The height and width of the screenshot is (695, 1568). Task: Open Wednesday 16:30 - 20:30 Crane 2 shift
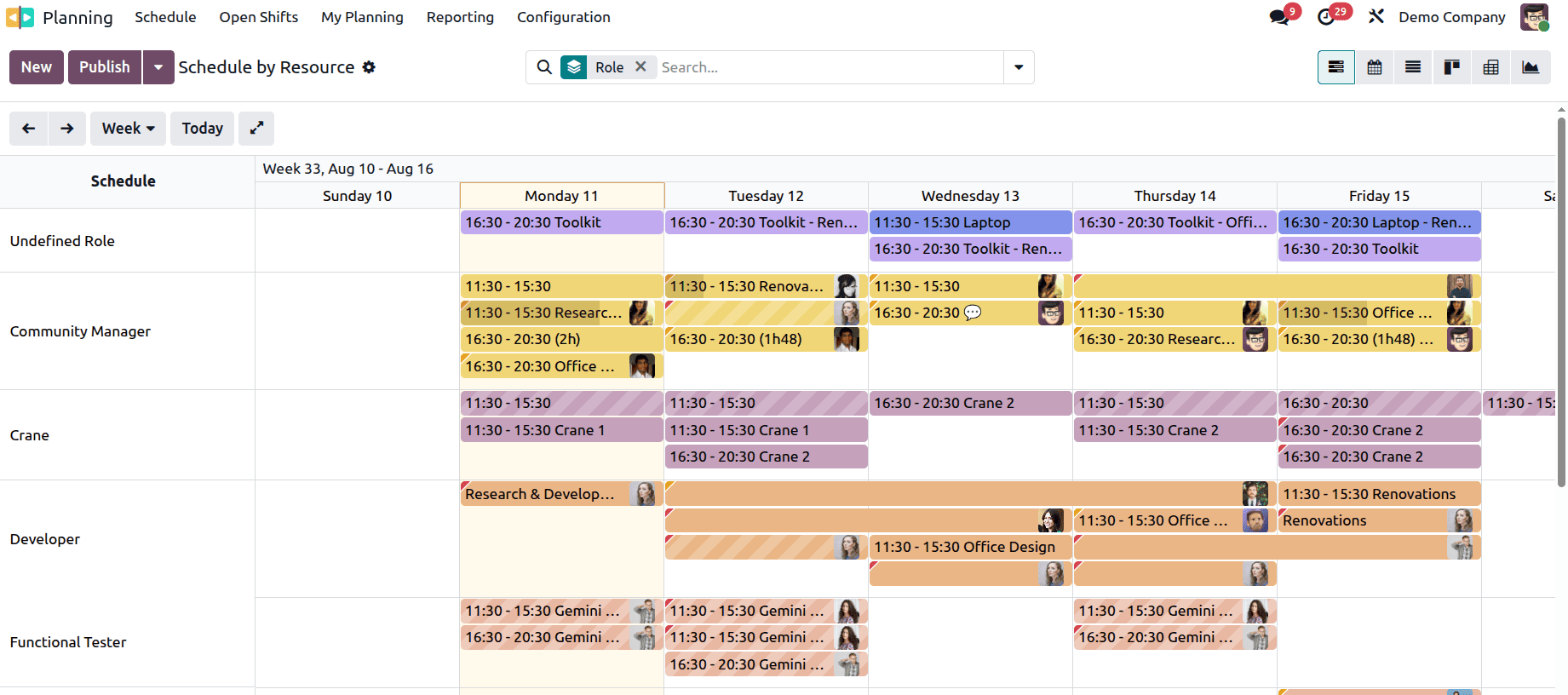click(x=971, y=403)
